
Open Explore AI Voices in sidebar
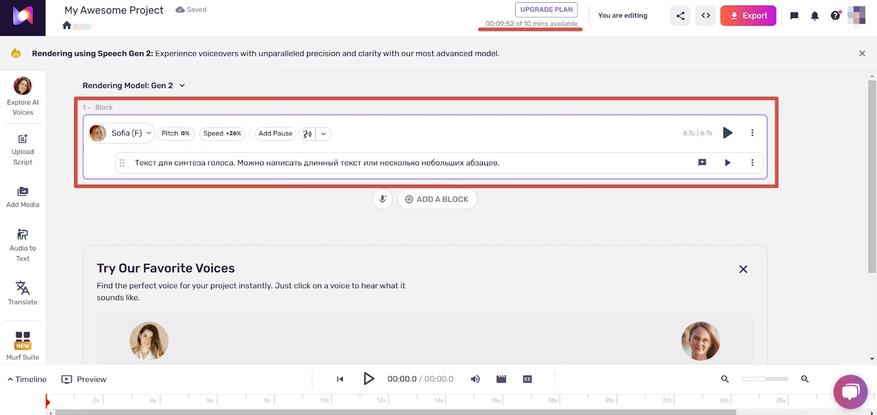pyautogui.click(x=23, y=96)
